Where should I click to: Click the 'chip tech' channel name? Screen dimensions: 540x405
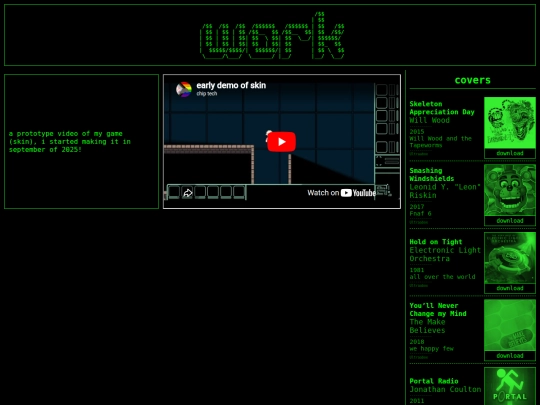coord(207,94)
